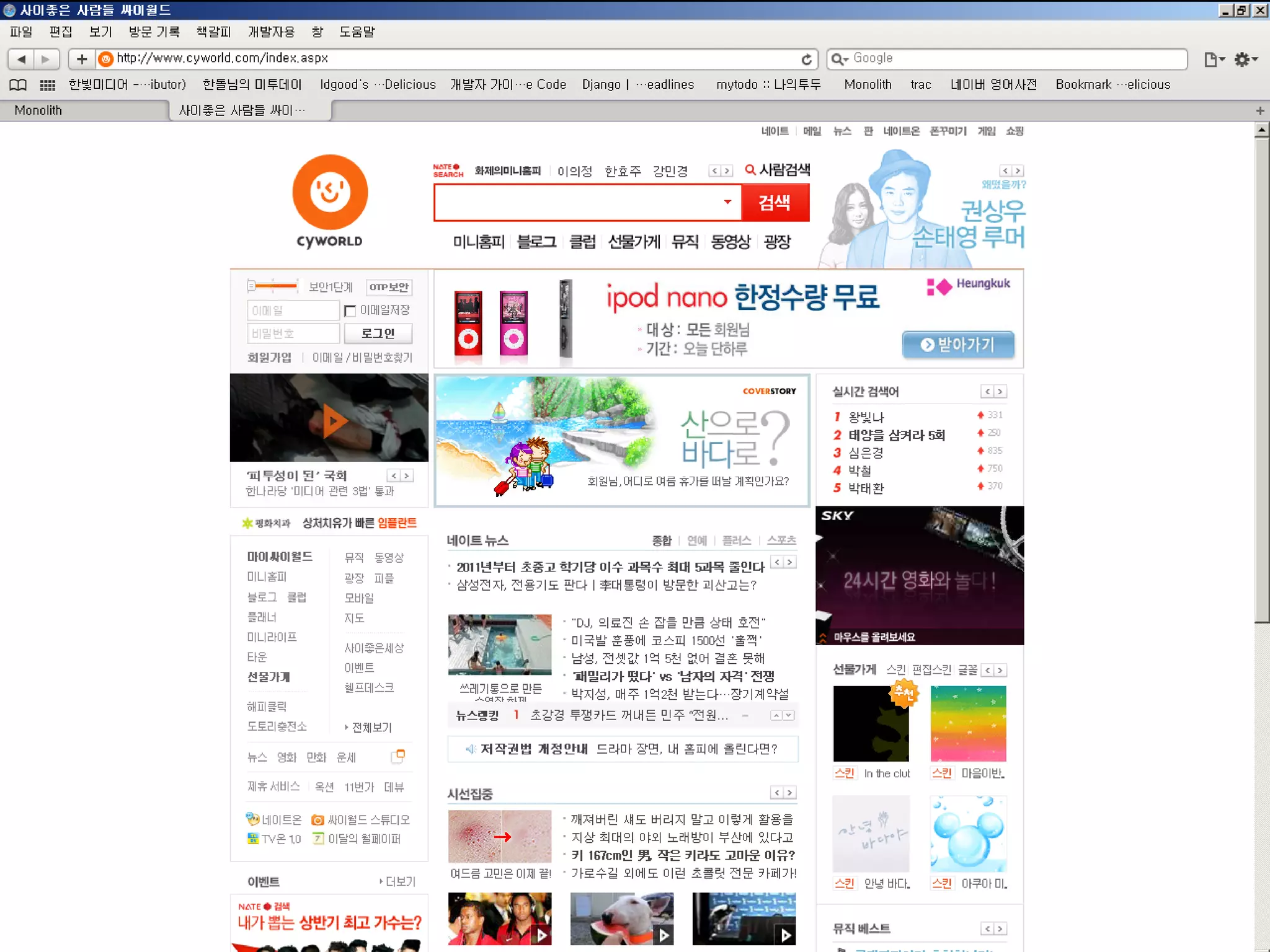Click the new tab plus icon

pos(1259,111)
